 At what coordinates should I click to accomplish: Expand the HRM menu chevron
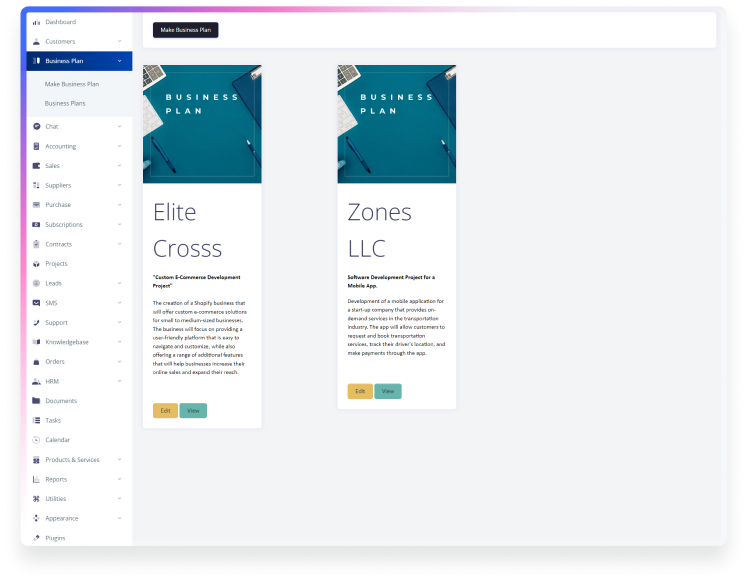pyautogui.click(x=120, y=381)
